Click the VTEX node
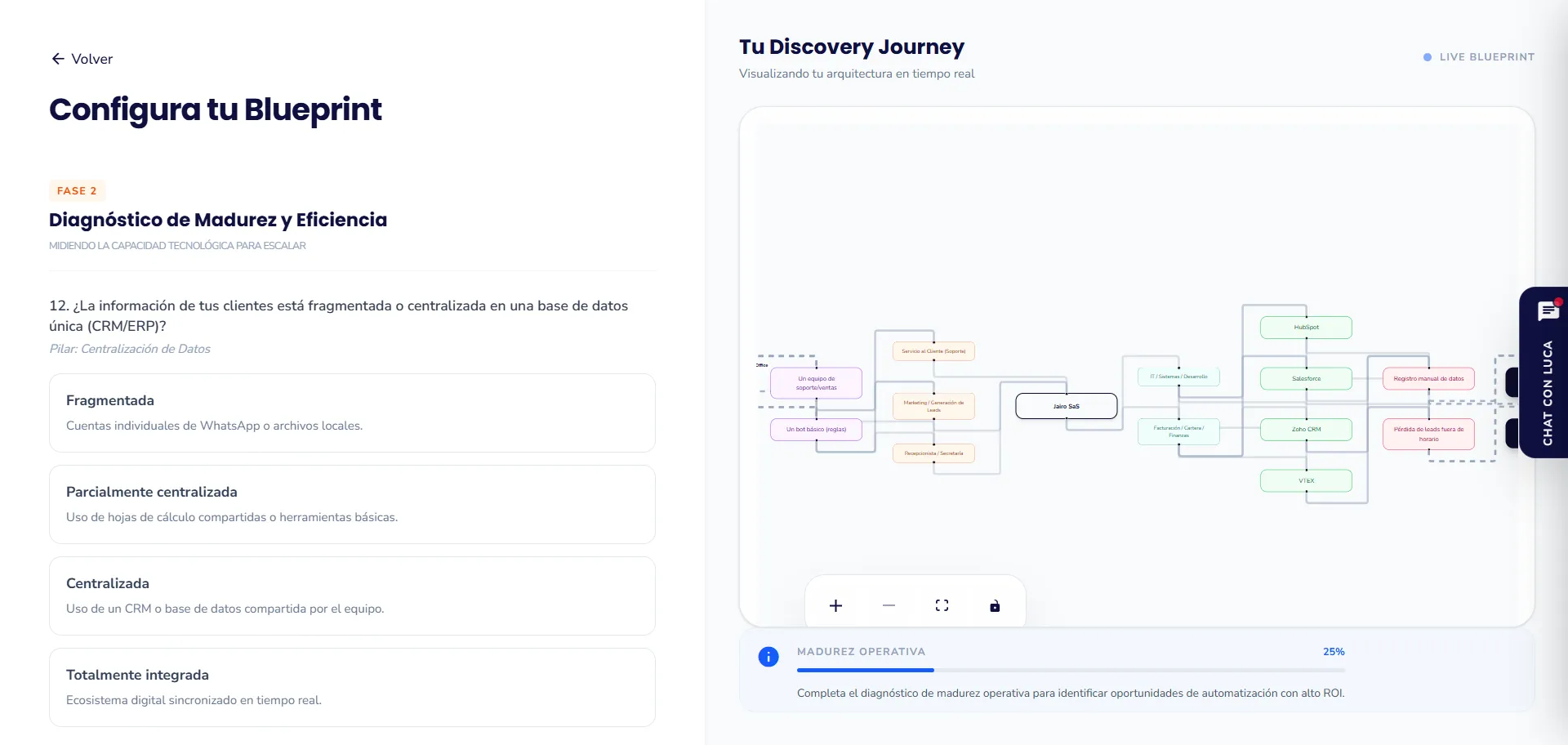The image size is (1568, 745). pos(1306,480)
